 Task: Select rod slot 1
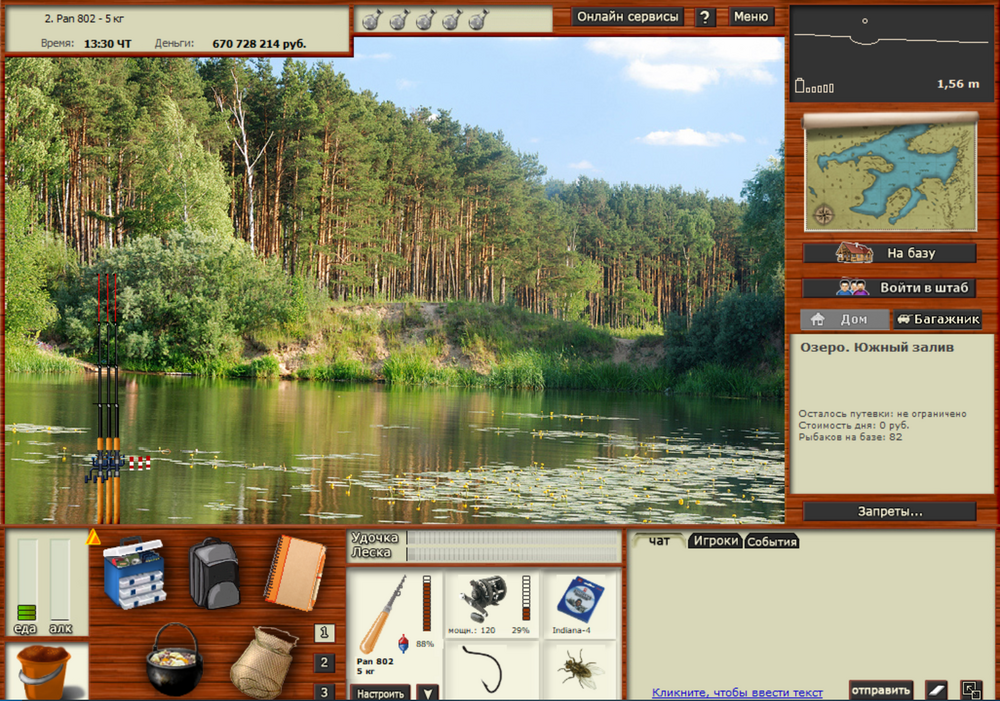(324, 632)
